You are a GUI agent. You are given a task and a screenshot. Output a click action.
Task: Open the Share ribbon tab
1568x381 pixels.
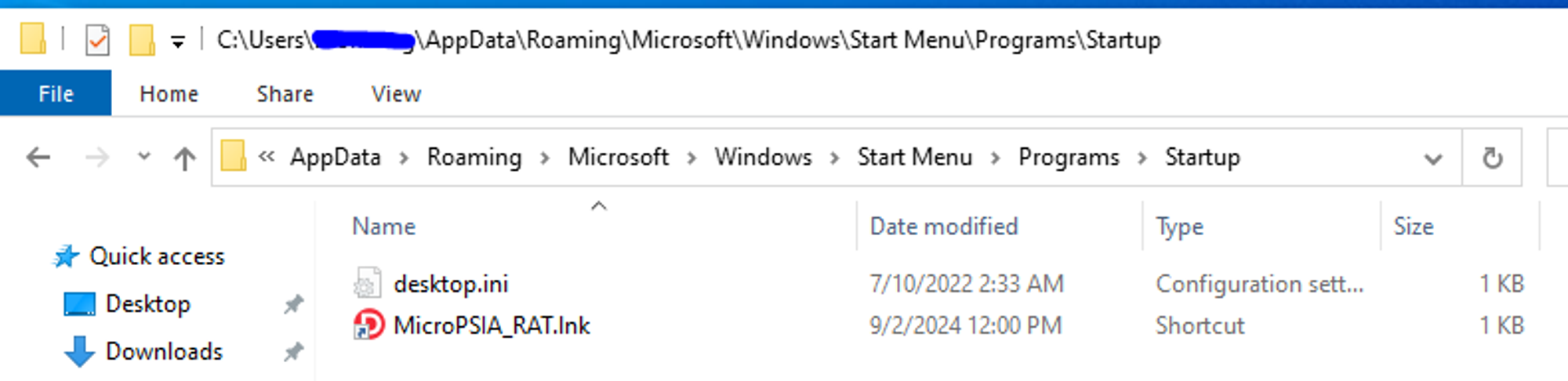pyautogui.click(x=285, y=94)
